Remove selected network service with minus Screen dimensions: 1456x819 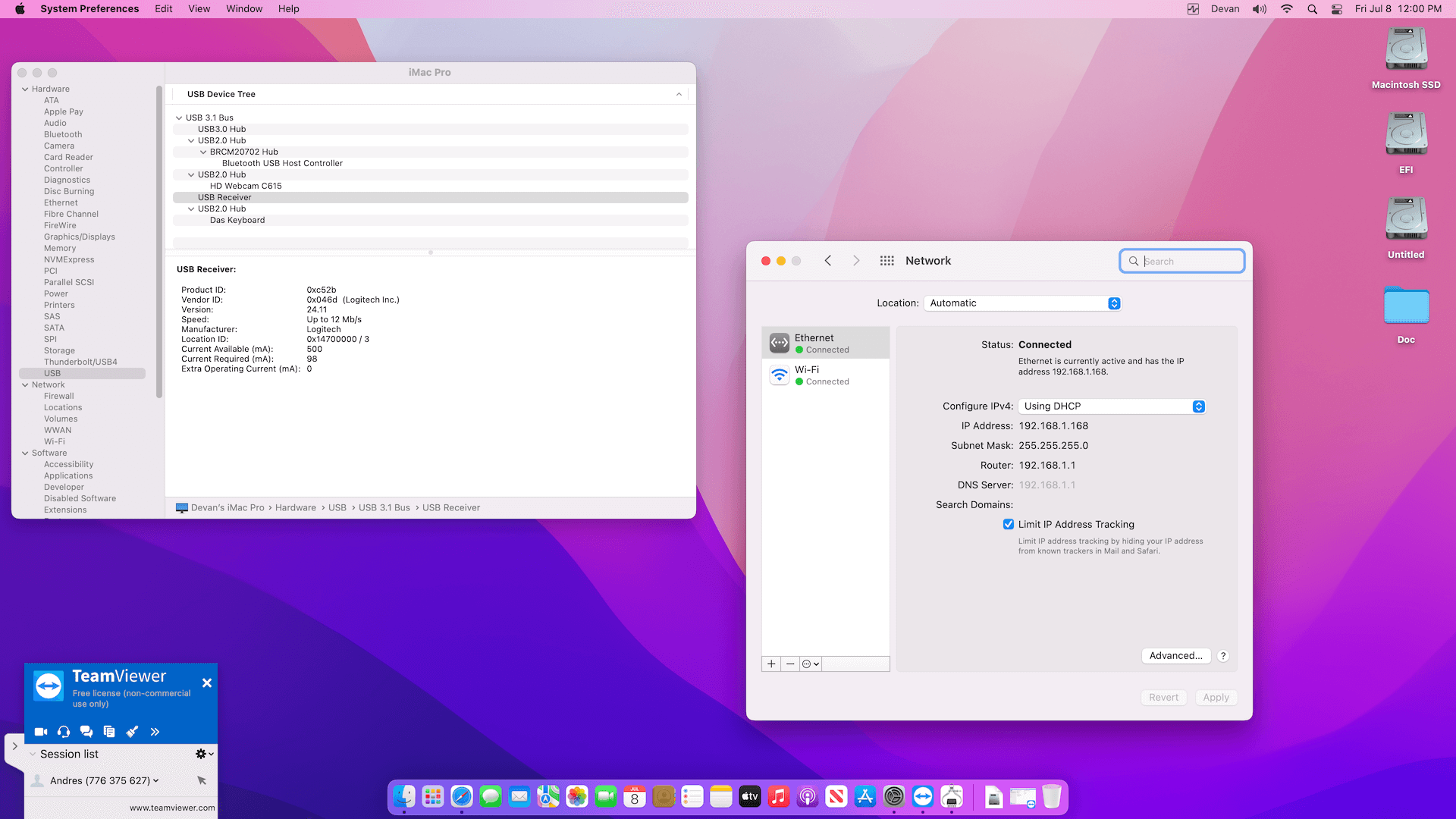[x=790, y=664]
